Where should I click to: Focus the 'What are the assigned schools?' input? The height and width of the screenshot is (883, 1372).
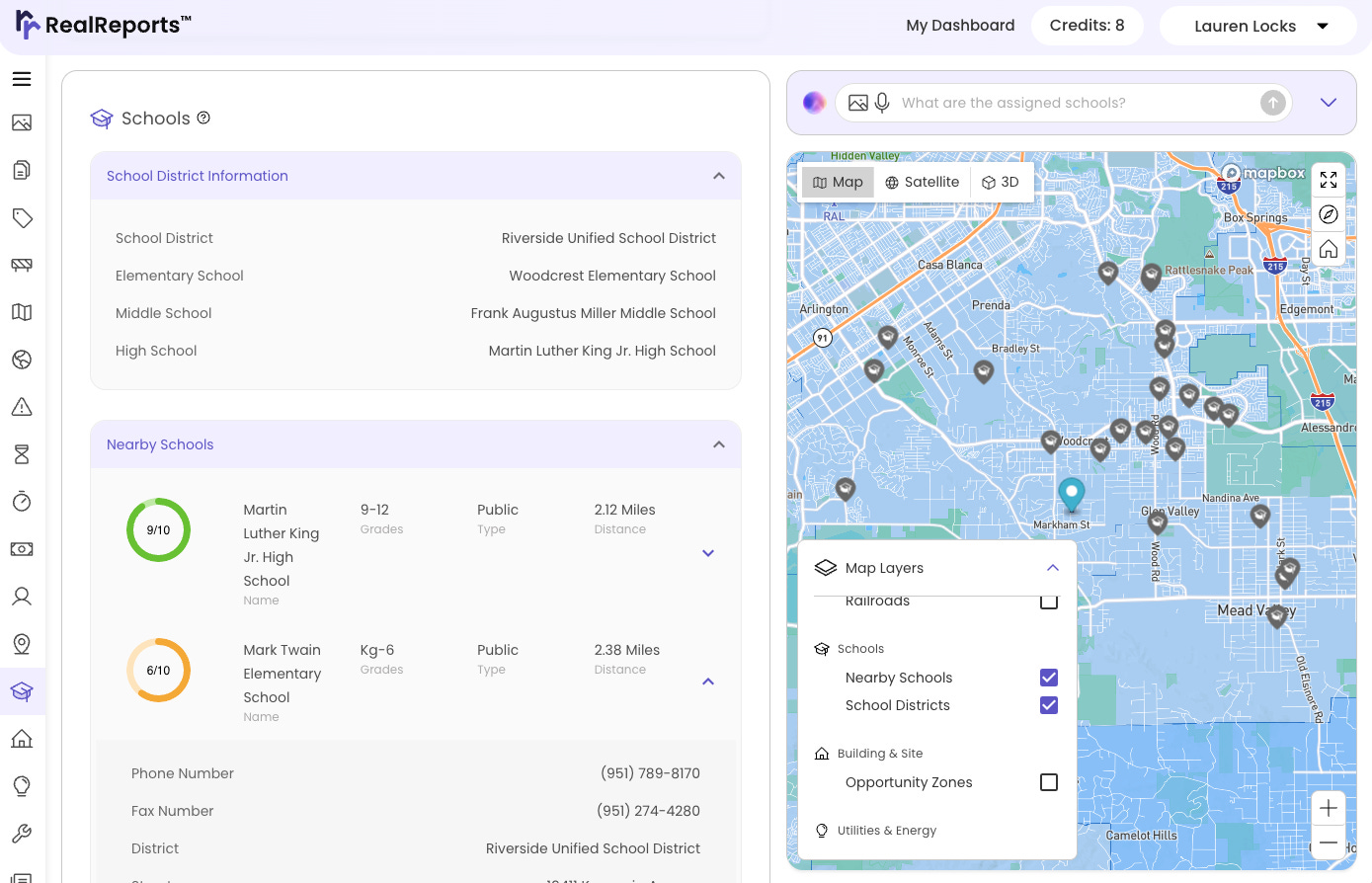click(1077, 103)
